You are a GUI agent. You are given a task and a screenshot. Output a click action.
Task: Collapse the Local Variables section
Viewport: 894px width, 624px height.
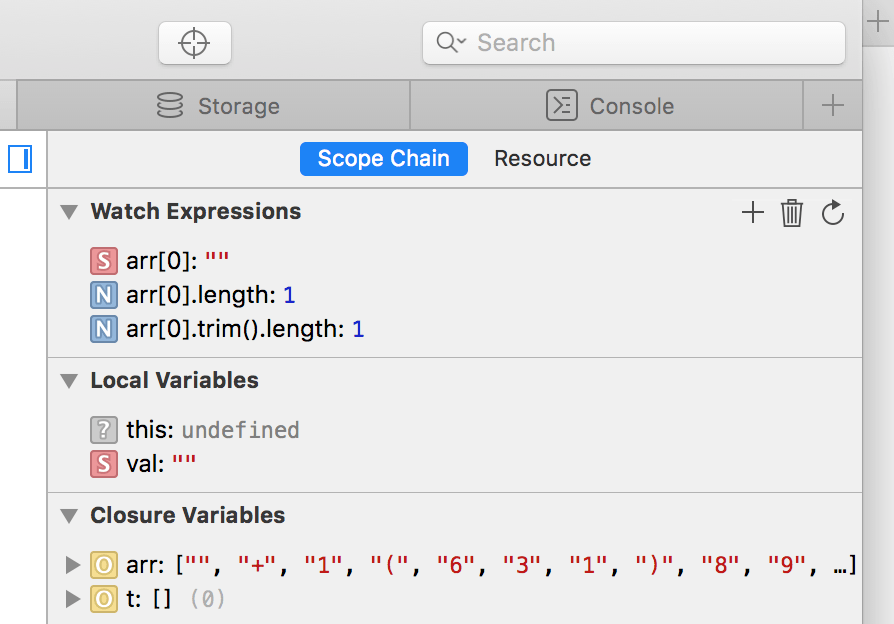[x=69, y=381]
